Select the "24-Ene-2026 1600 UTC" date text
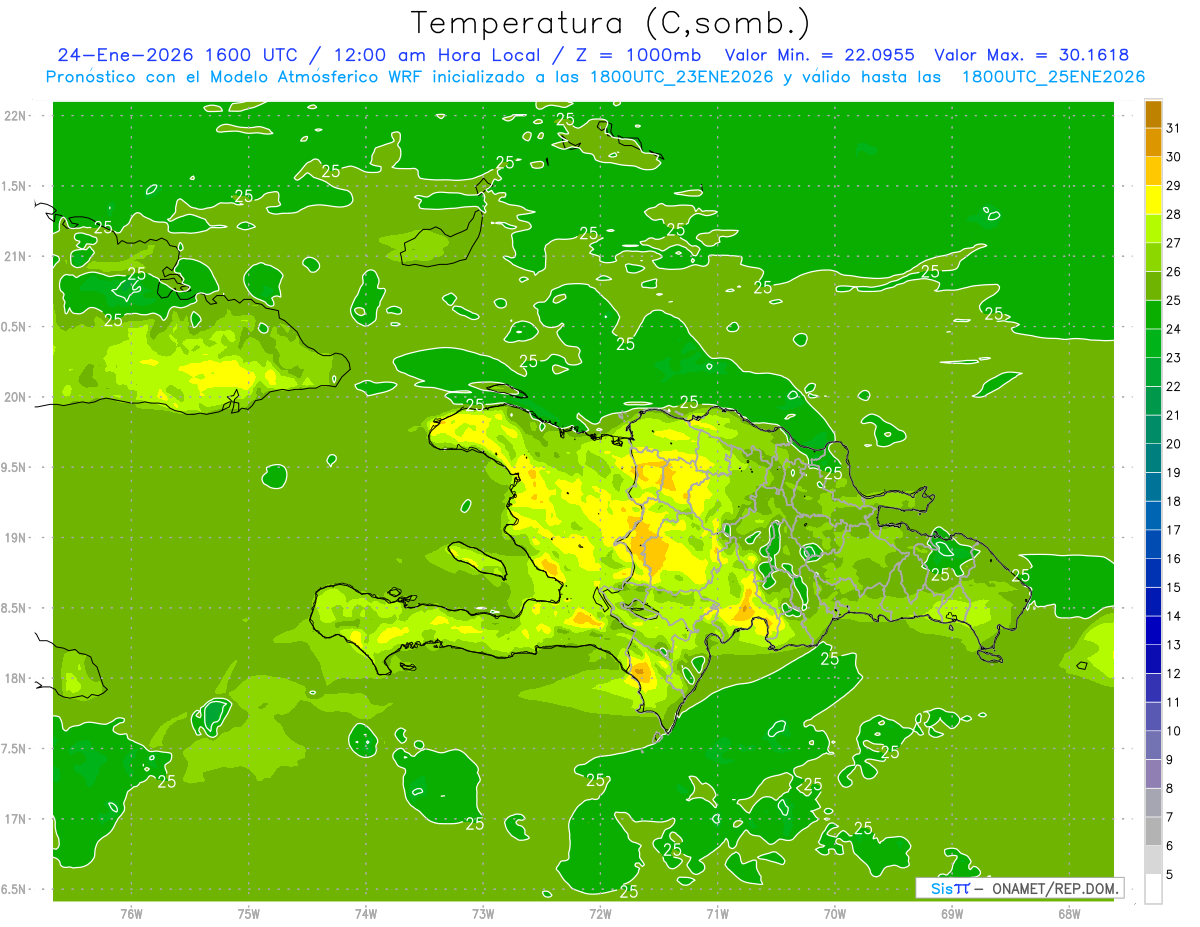1200x927 pixels. [x=180, y=55]
